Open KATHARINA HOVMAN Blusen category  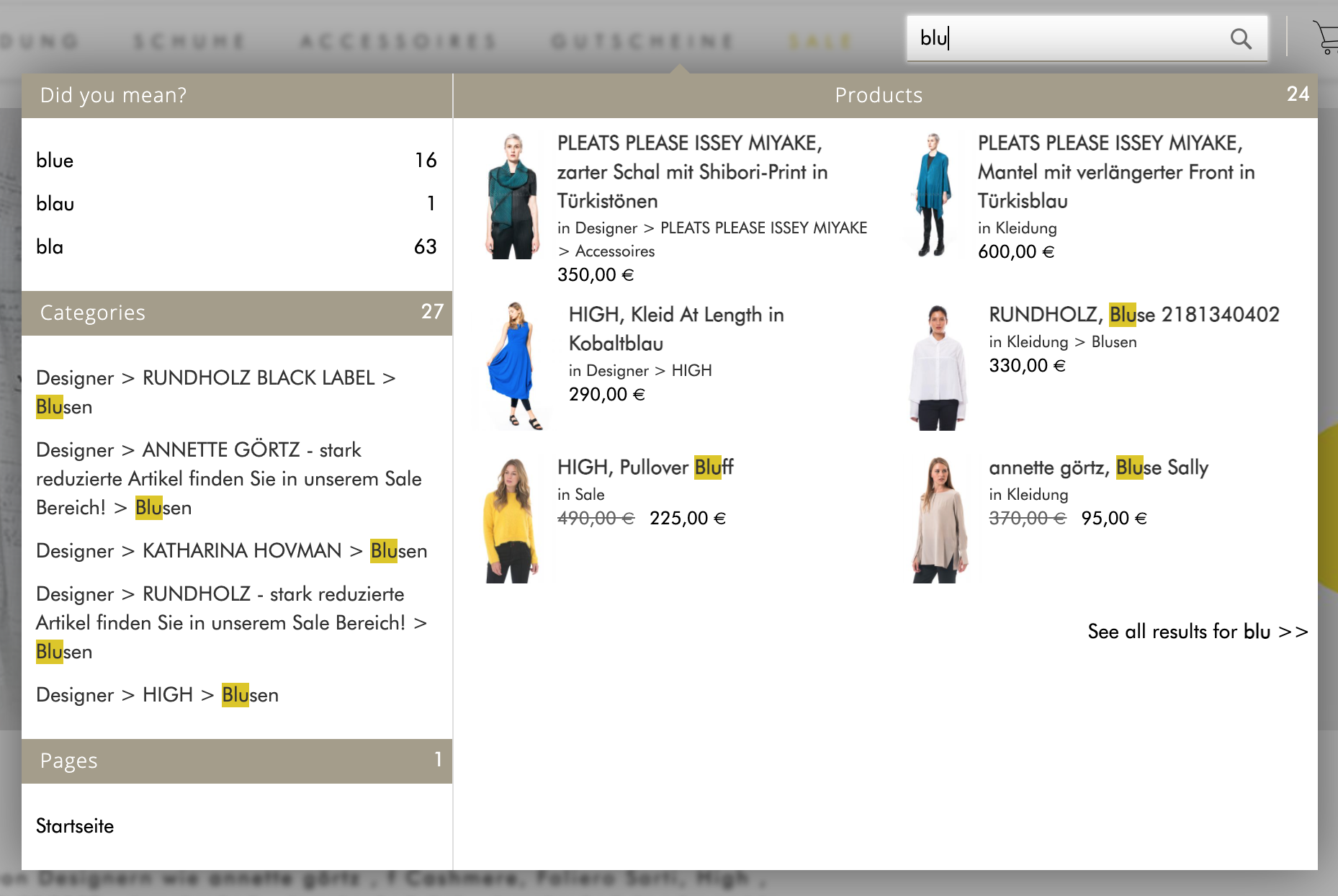point(232,550)
